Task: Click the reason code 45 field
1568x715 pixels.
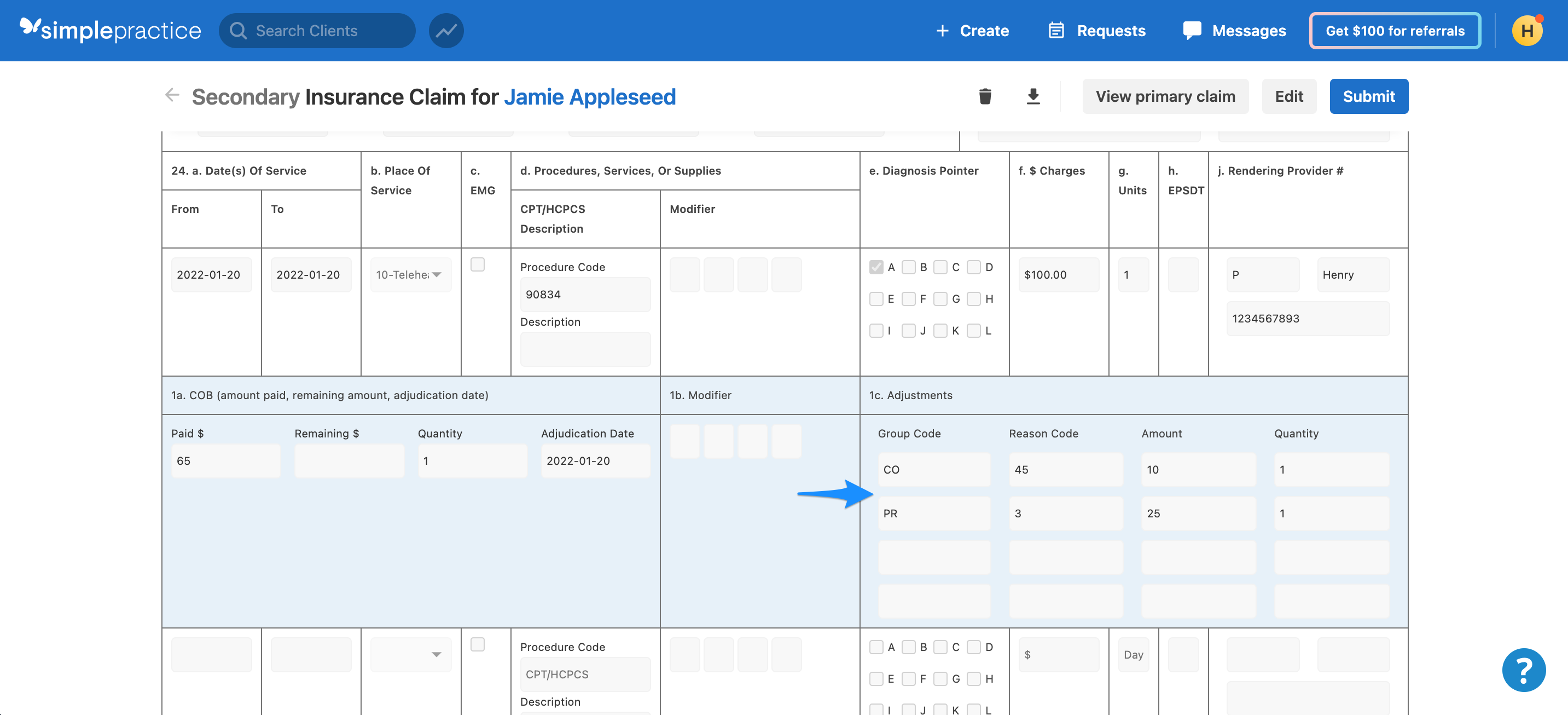Action: click(x=1066, y=470)
